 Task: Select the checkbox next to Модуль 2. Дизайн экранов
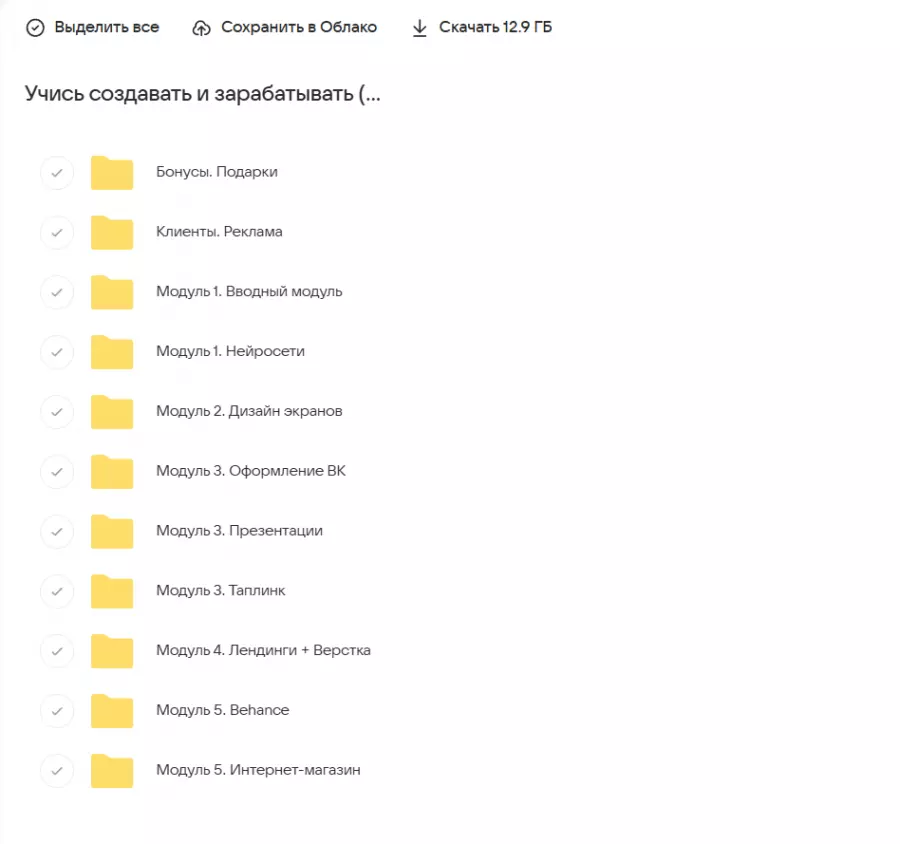[57, 412]
